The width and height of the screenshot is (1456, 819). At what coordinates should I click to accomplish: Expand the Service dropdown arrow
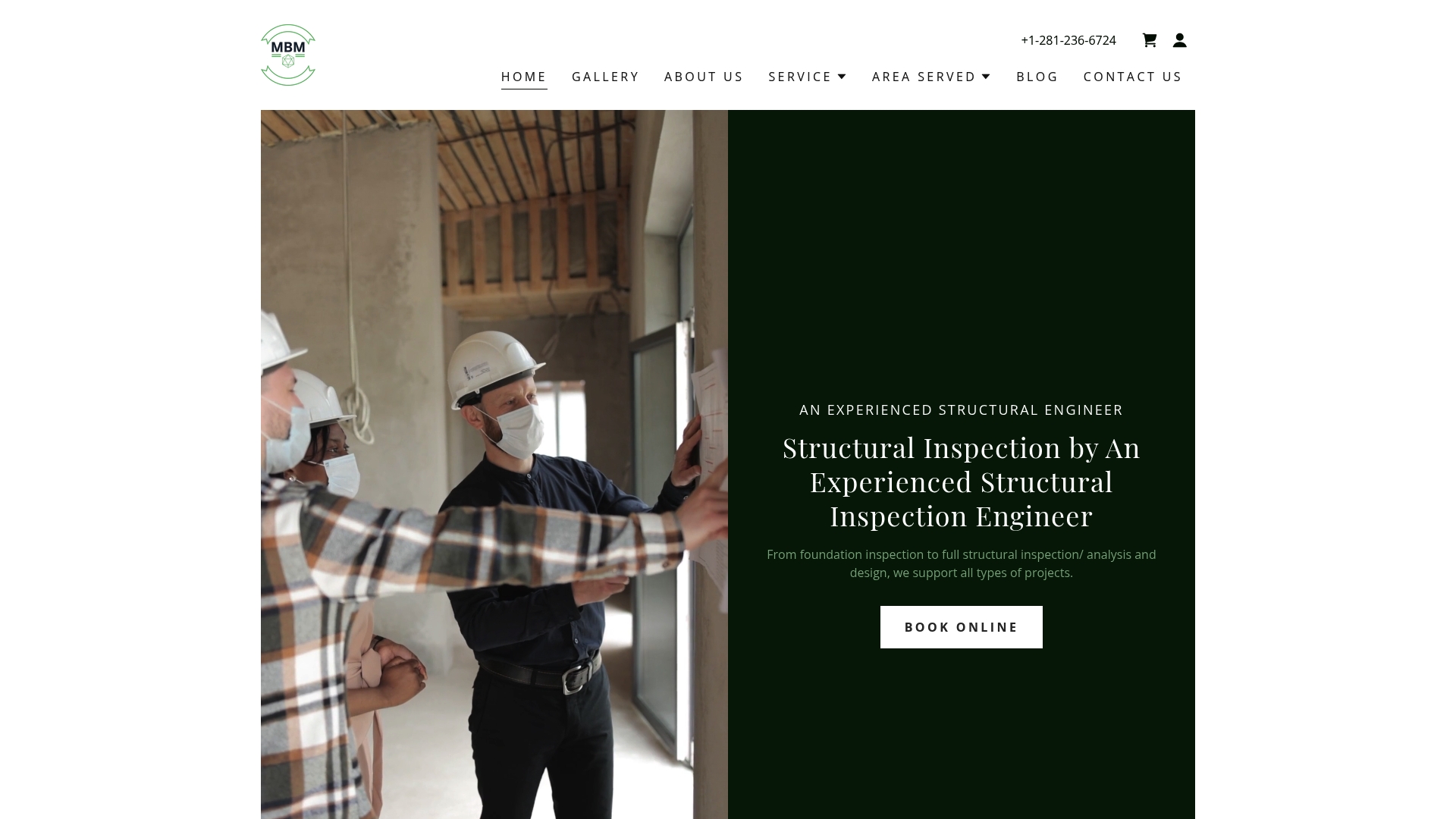(x=842, y=77)
